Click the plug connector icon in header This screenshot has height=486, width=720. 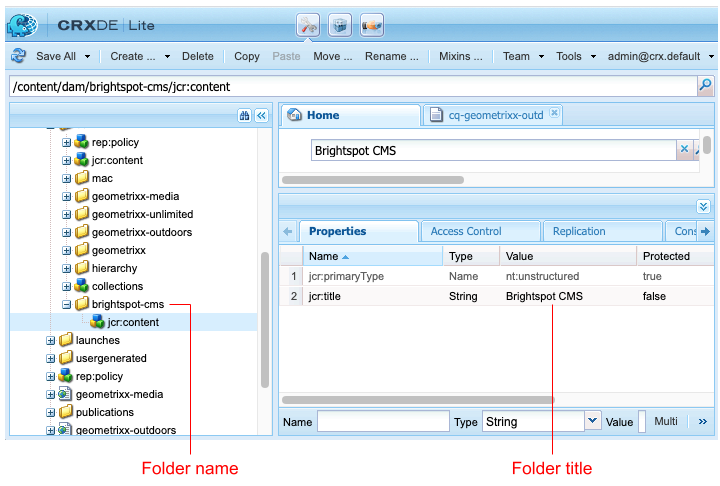(x=371, y=25)
